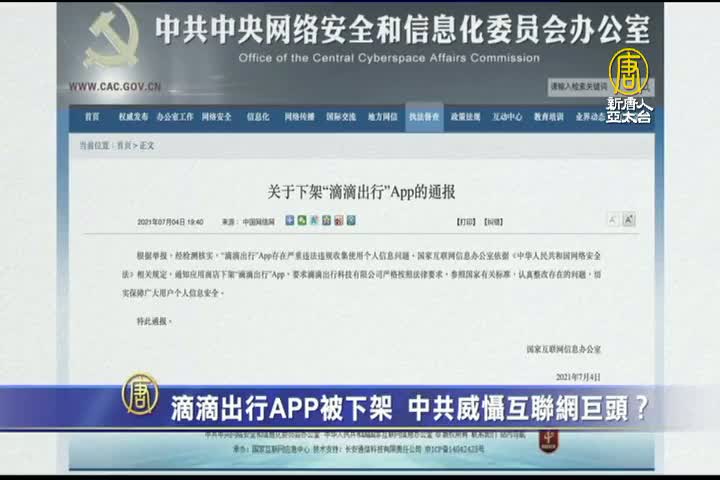Screen dimensions: 720x480
Task: Go to the 网络安全 section
Action: pyautogui.click(x=217, y=117)
